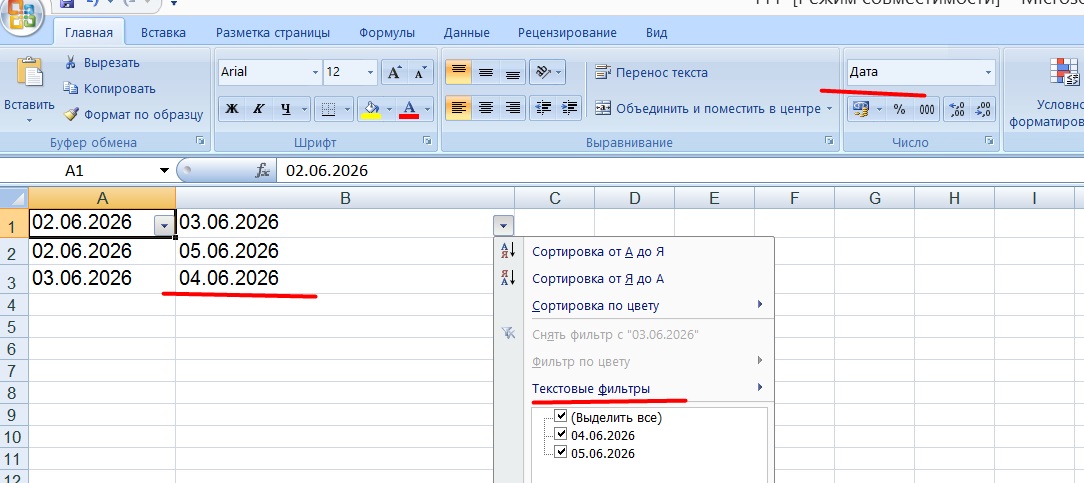Apply thousands separator format (000)
This screenshot has height=483, width=1084.
[926, 108]
